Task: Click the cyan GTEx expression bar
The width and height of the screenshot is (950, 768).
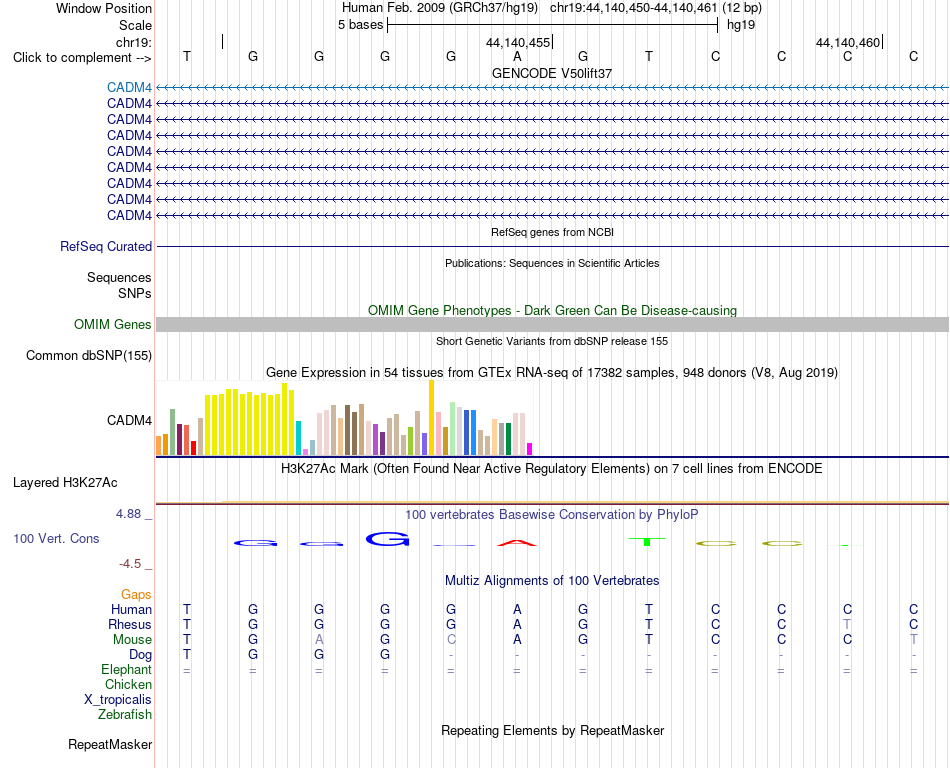Action: (298, 438)
